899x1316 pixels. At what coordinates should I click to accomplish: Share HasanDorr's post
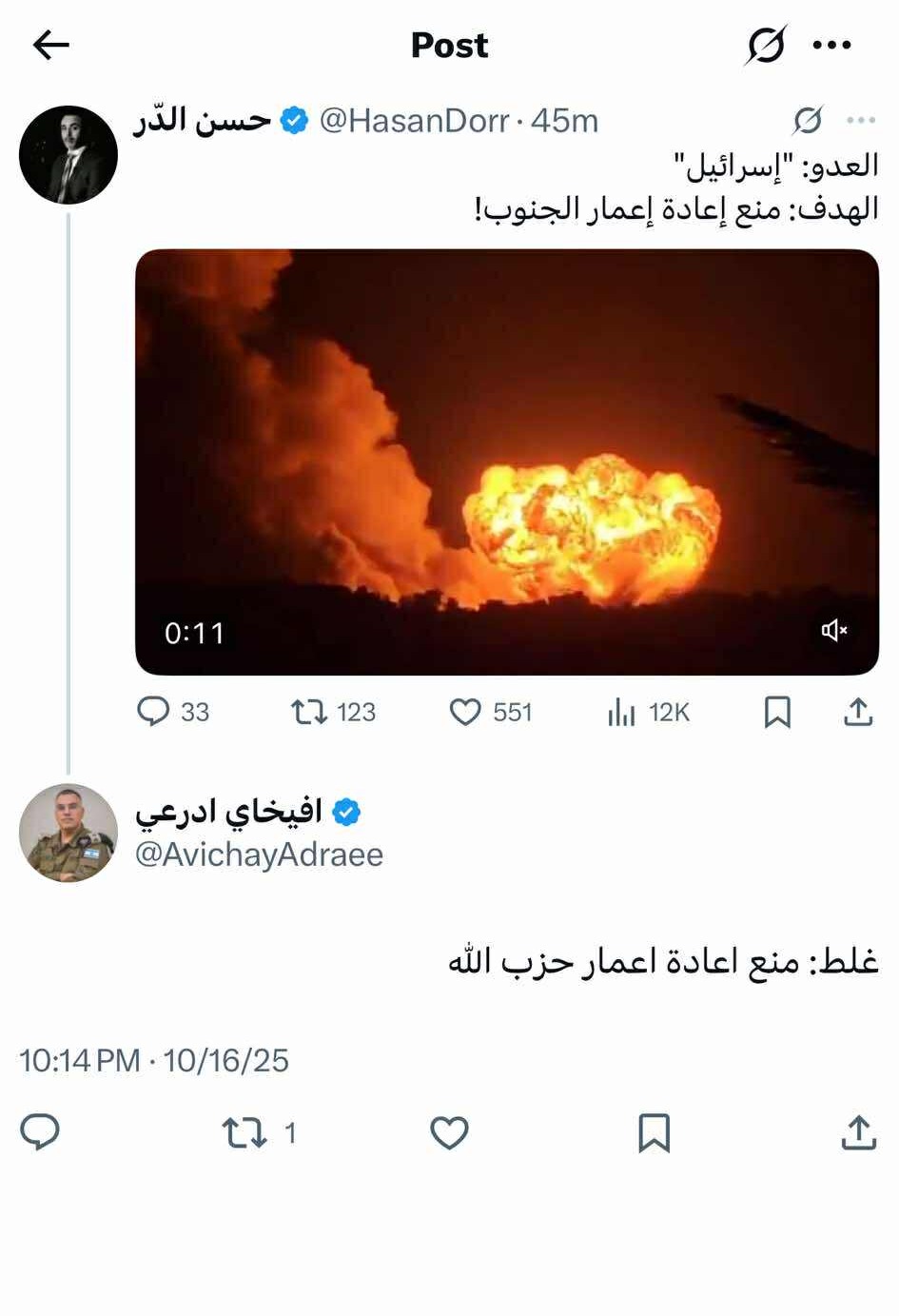[858, 712]
